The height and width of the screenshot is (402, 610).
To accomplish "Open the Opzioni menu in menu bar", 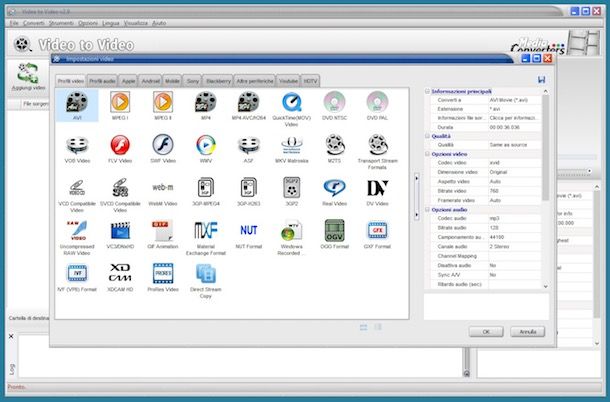I will [x=88, y=23].
